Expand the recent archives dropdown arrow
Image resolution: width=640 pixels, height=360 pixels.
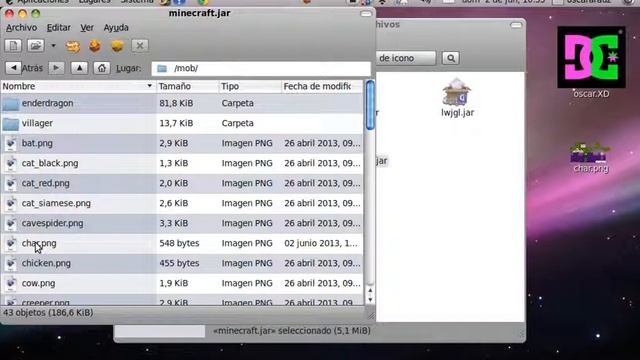(x=53, y=46)
